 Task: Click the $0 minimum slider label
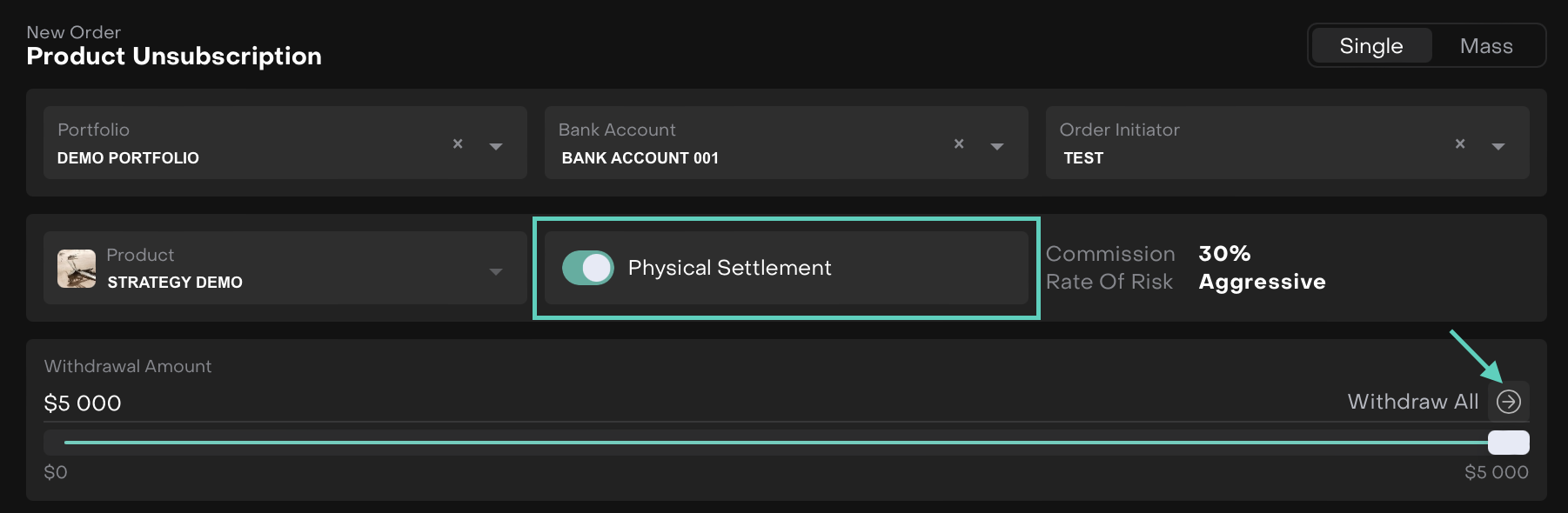pos(56,472)
